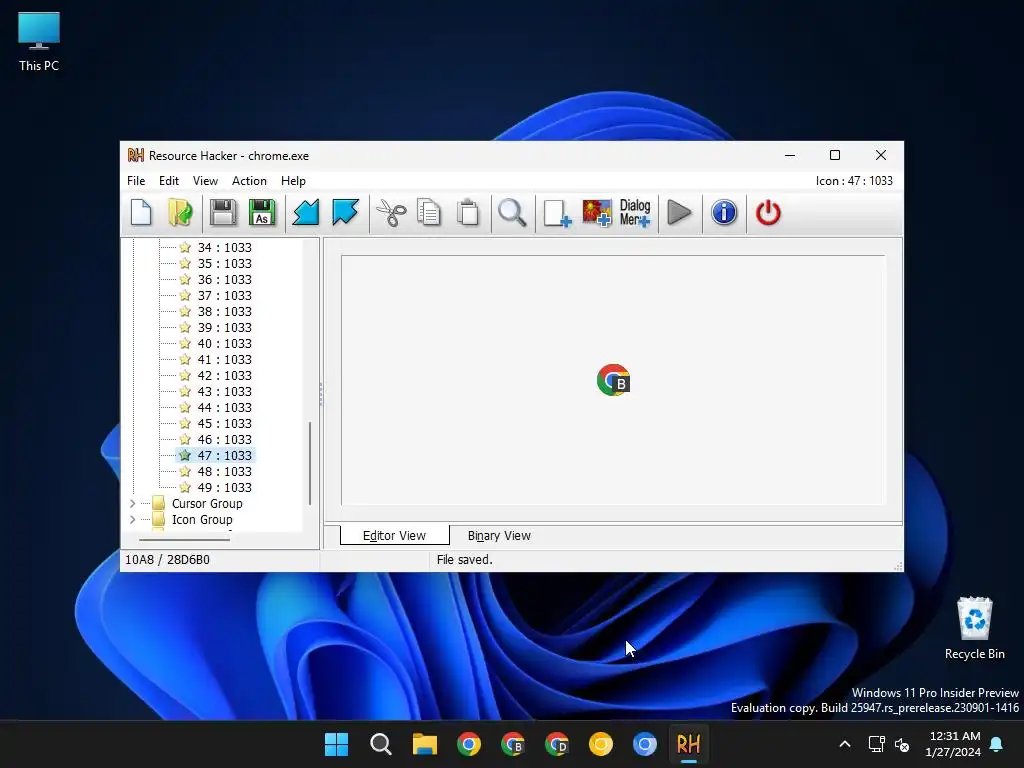1024x768 pixels.
Task: Select tree item 48 : 1033
Action: 224,472
